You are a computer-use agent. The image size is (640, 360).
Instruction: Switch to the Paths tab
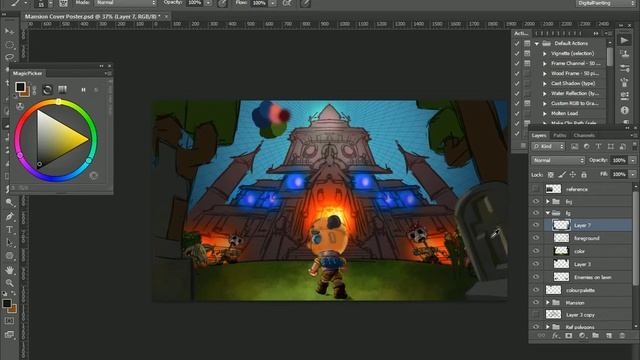560,135
